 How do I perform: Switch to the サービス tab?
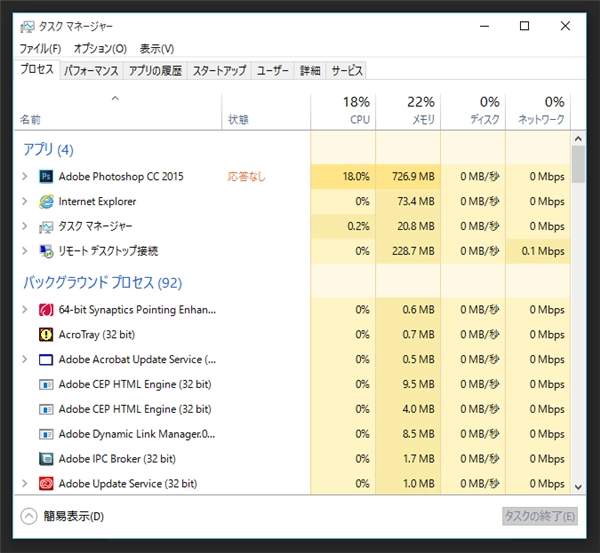pyautogui.click(x=347, y=71)
